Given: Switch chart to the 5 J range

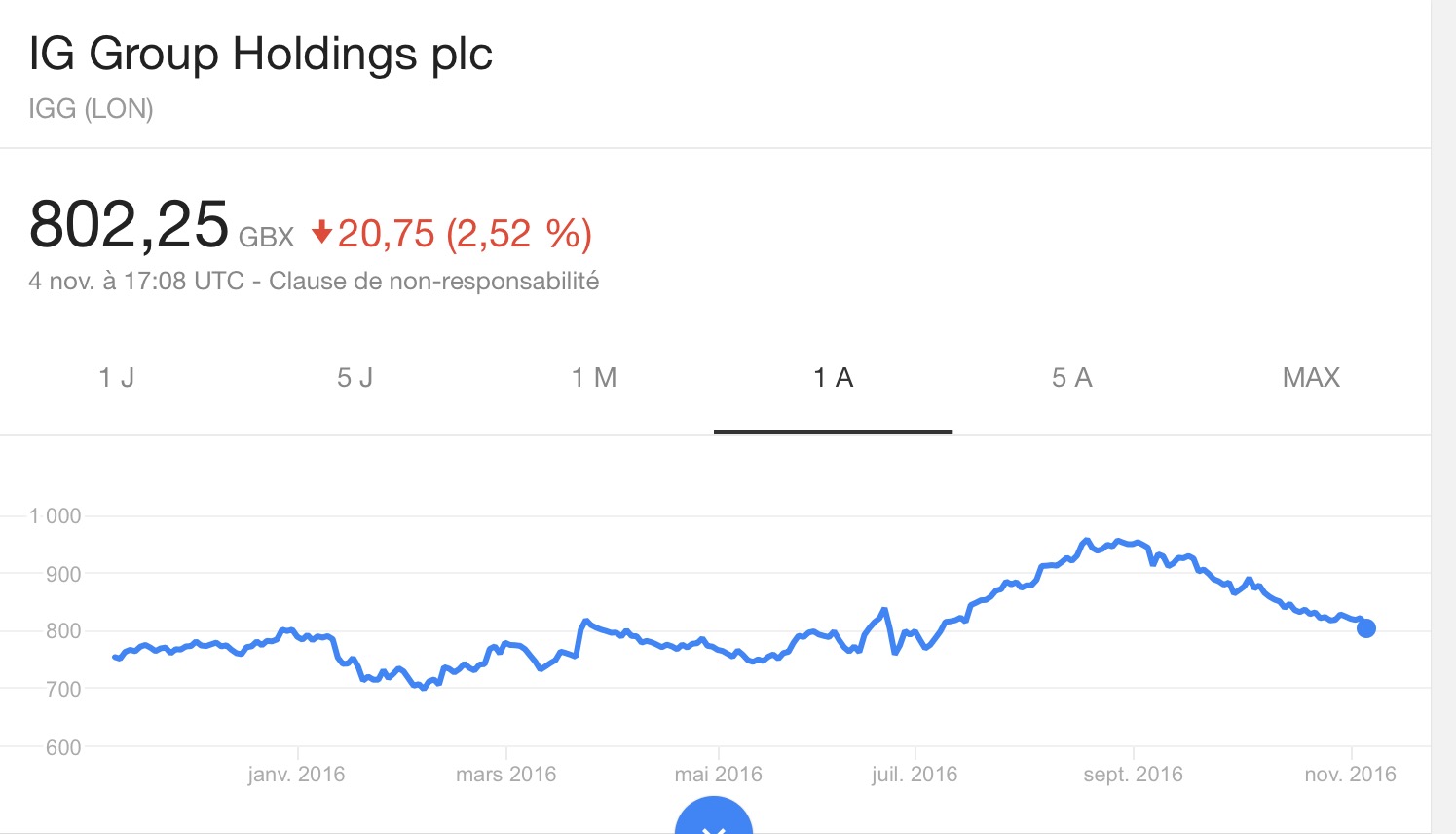Looking at the screenshot, I should coord(355,378).
